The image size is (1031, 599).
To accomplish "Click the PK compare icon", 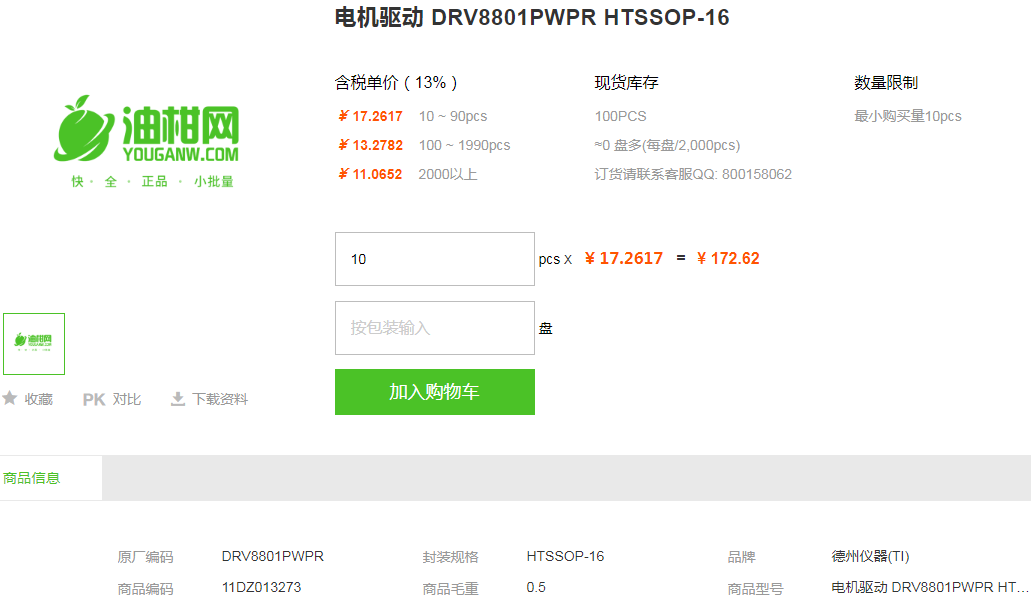I will pyautogui.click(x=94, y=400).
